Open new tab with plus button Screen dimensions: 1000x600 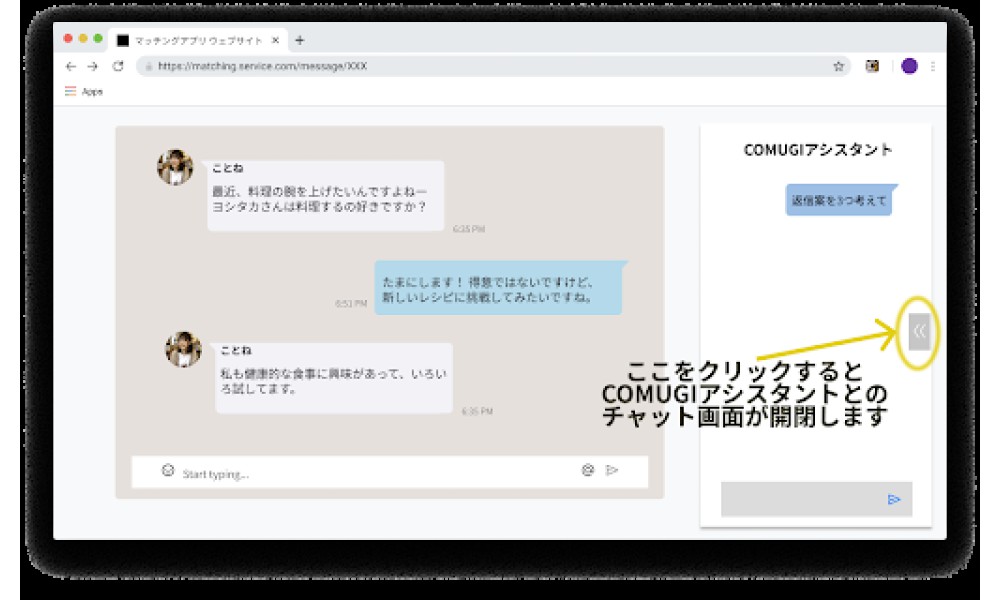click(300, 40)
